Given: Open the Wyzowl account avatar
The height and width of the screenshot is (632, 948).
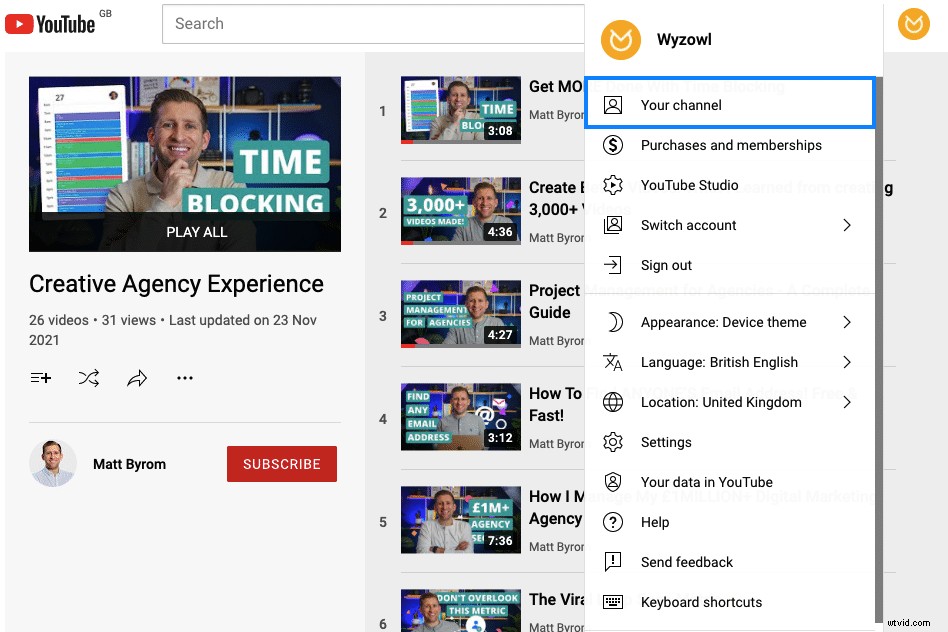Looking at the screenshot, I should (x=913, y=23).
